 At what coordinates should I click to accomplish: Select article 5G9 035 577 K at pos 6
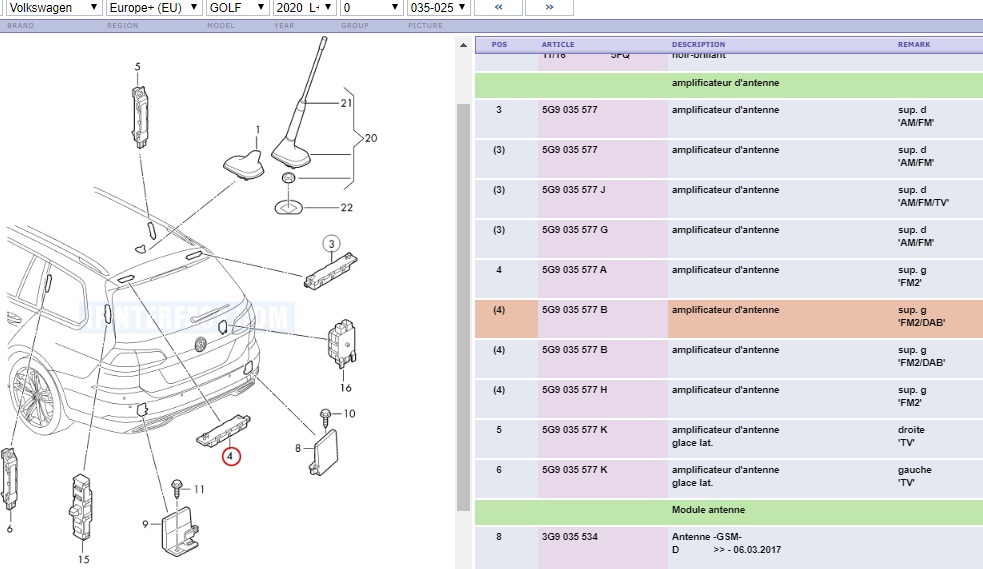click(574, 470)
